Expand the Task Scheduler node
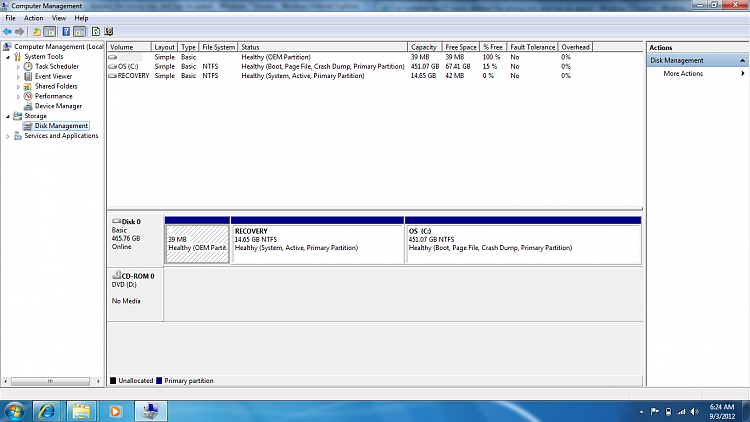Image resolution: width=750 pixels, height=422 pixels. (x=18, y=67)
